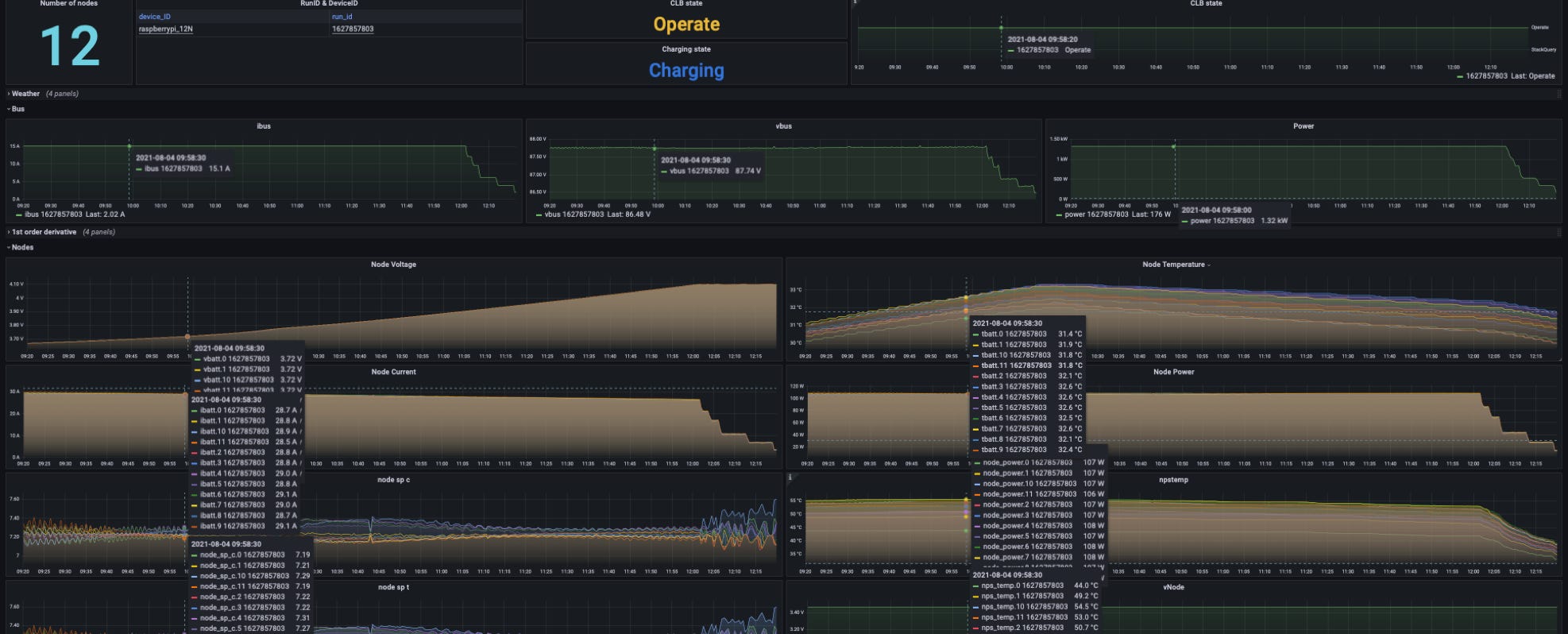
Task: Open the Charging state panel menu
Action: (686, 49)
